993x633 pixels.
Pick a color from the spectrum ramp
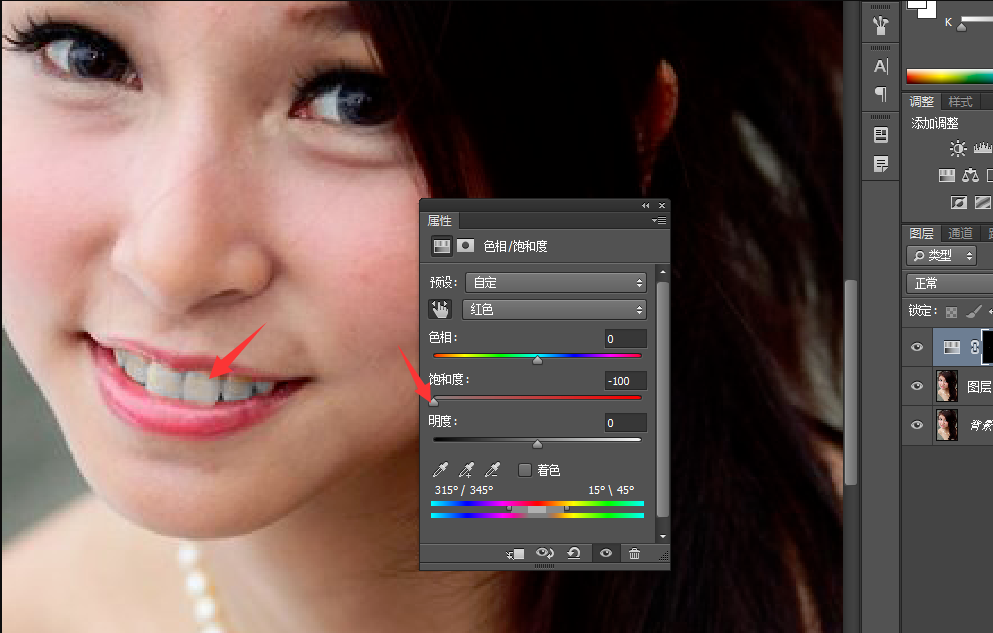pyautogui.click(x=949, y=77)
